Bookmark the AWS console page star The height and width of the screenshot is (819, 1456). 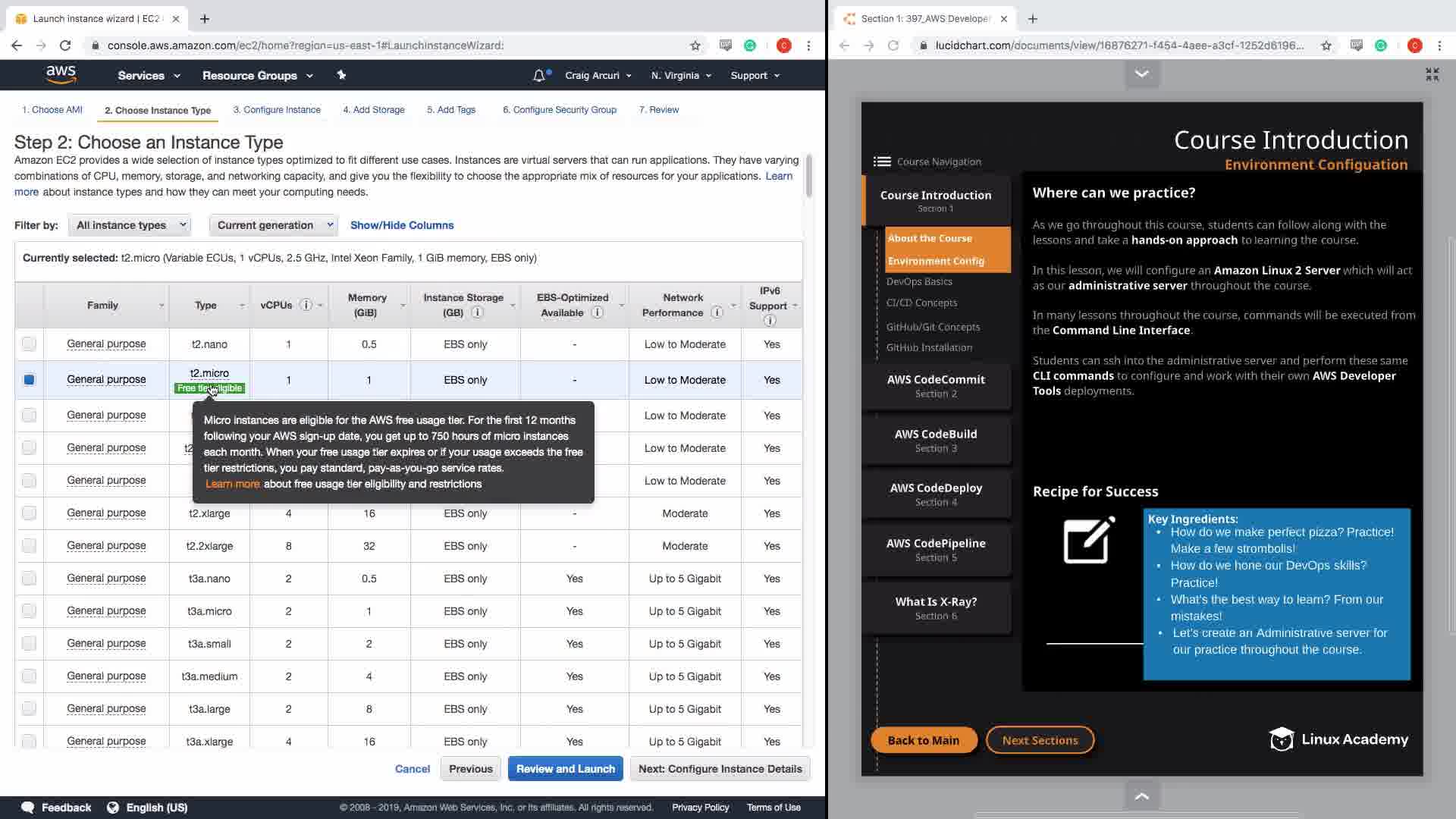[695, 45]
